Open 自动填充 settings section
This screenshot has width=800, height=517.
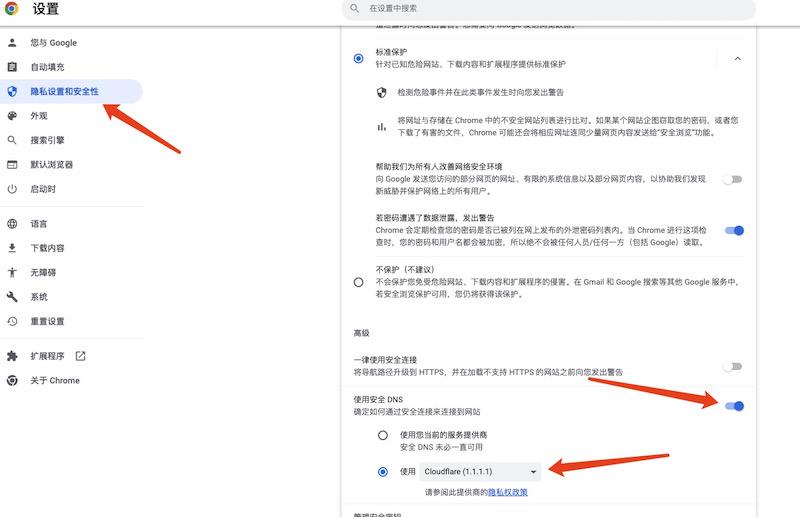tap(71, 67)
